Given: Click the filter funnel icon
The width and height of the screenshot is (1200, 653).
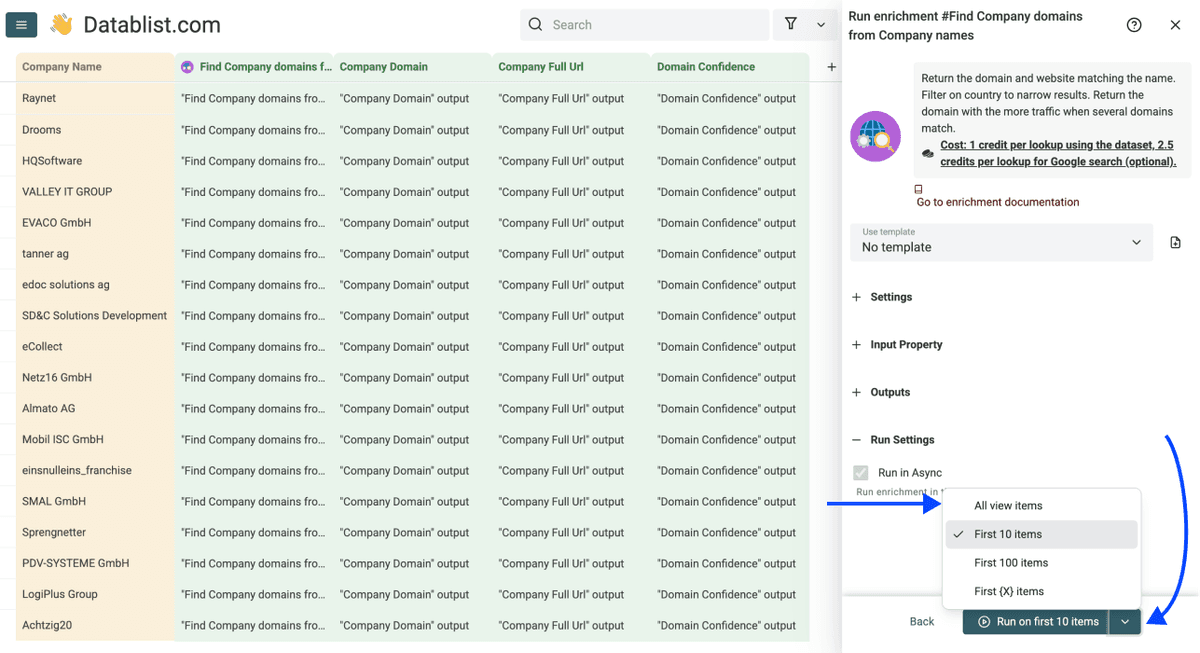Looking at the screenshot, I should pos(791,24).
